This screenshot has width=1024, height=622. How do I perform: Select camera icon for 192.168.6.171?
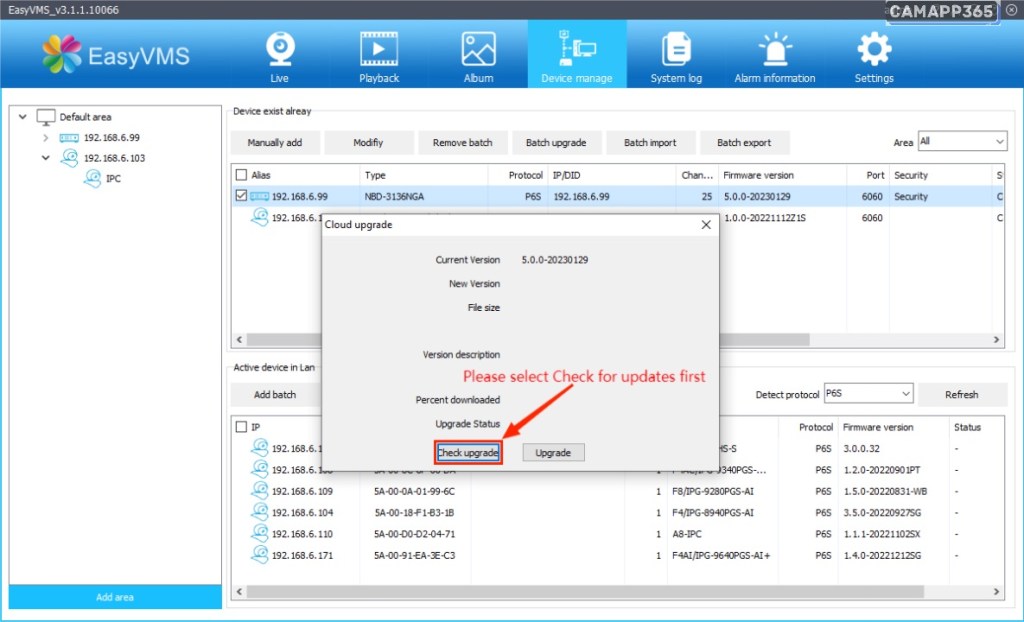(x=260, y=555)
